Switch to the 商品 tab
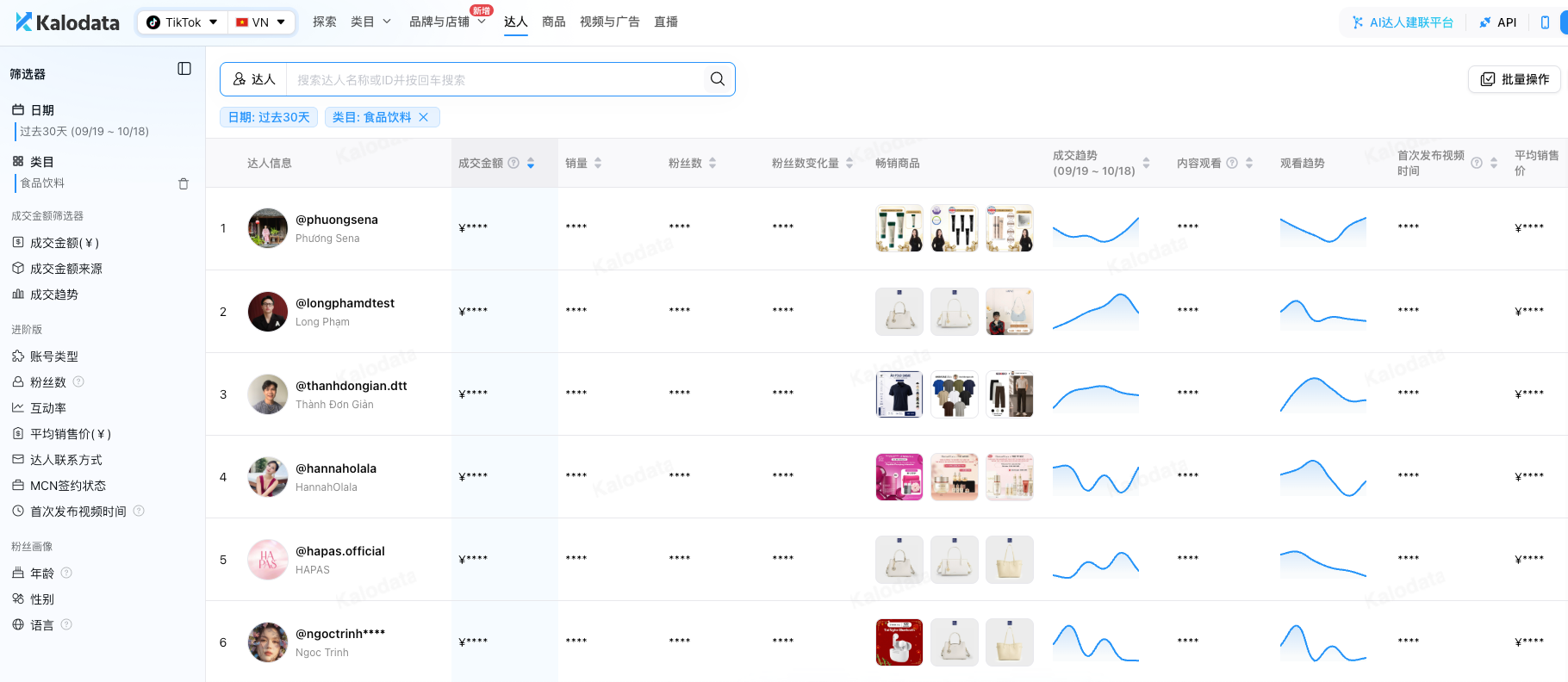1568x682 pixels. (x=554, y=22)
